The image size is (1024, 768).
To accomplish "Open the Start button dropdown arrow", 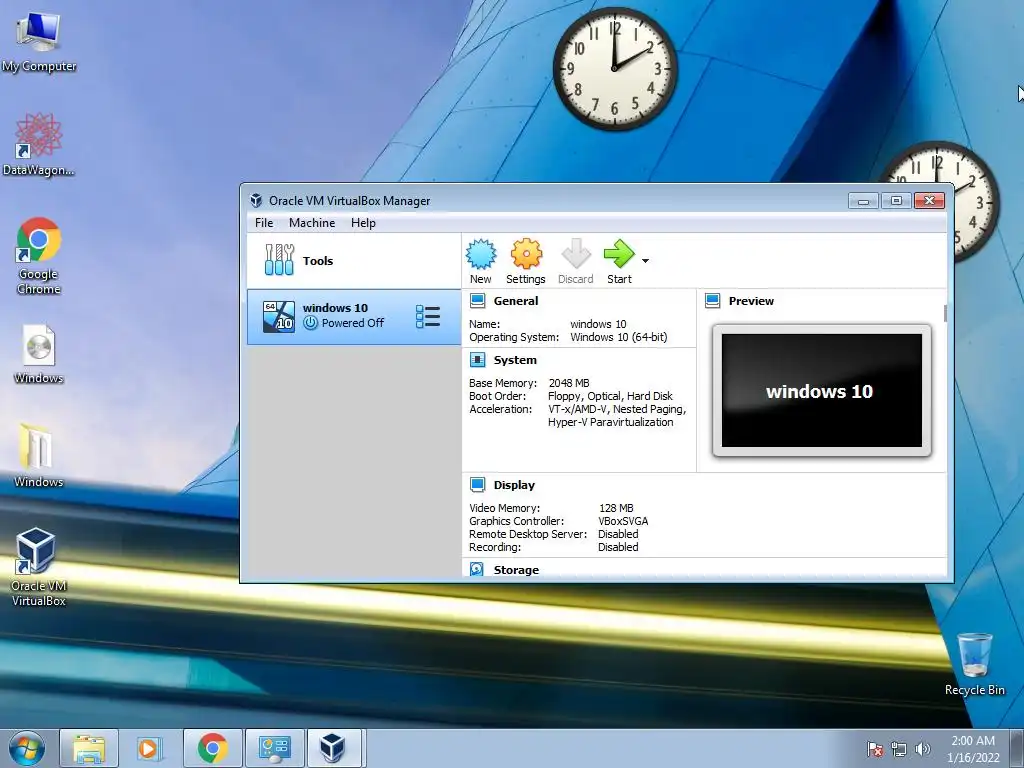I will 645,261.
